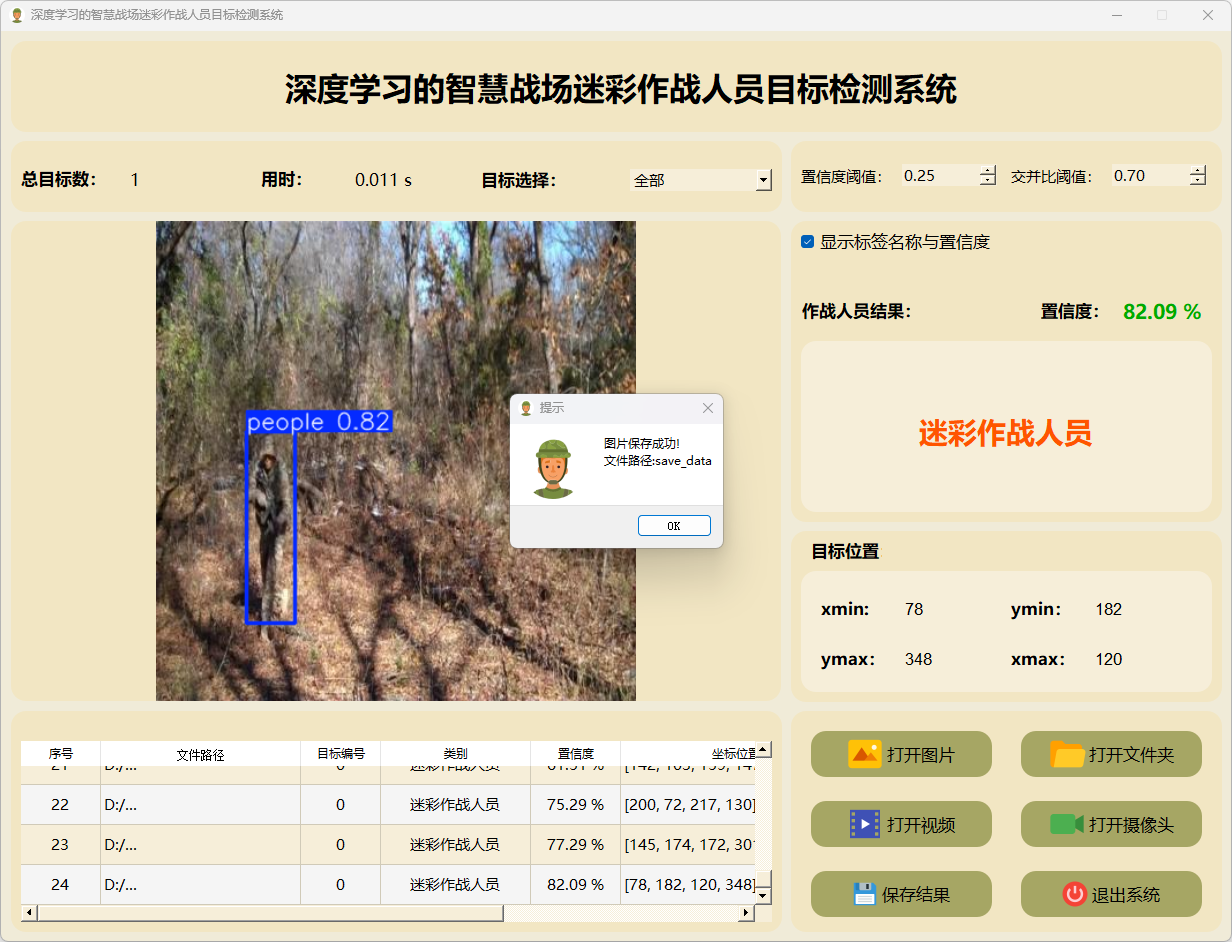Click the confidence threshold input field
This screenshot has height=942, width=1232.
coord(938,176)
